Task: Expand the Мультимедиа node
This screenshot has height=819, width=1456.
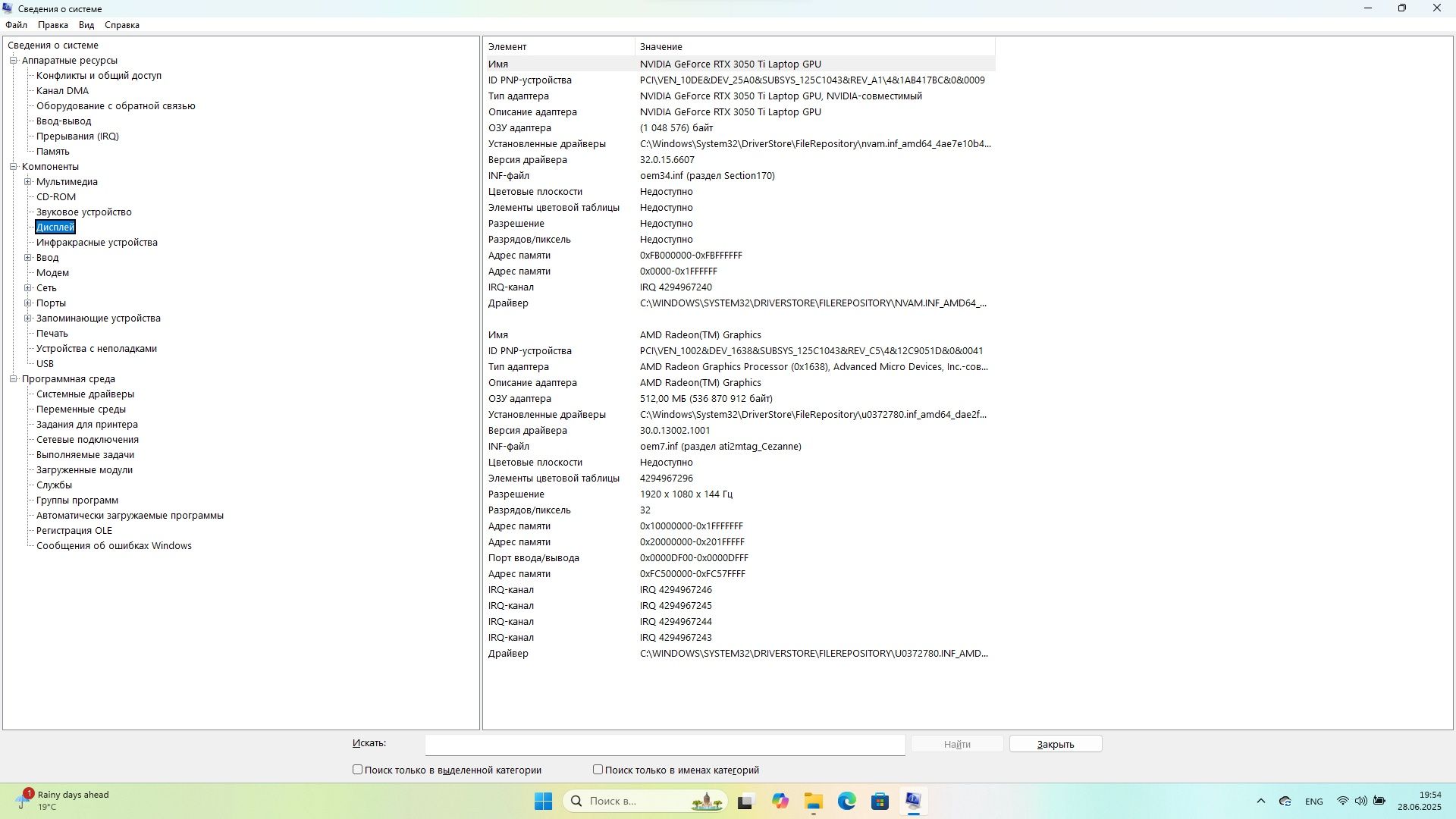Action: click(28, 182)
